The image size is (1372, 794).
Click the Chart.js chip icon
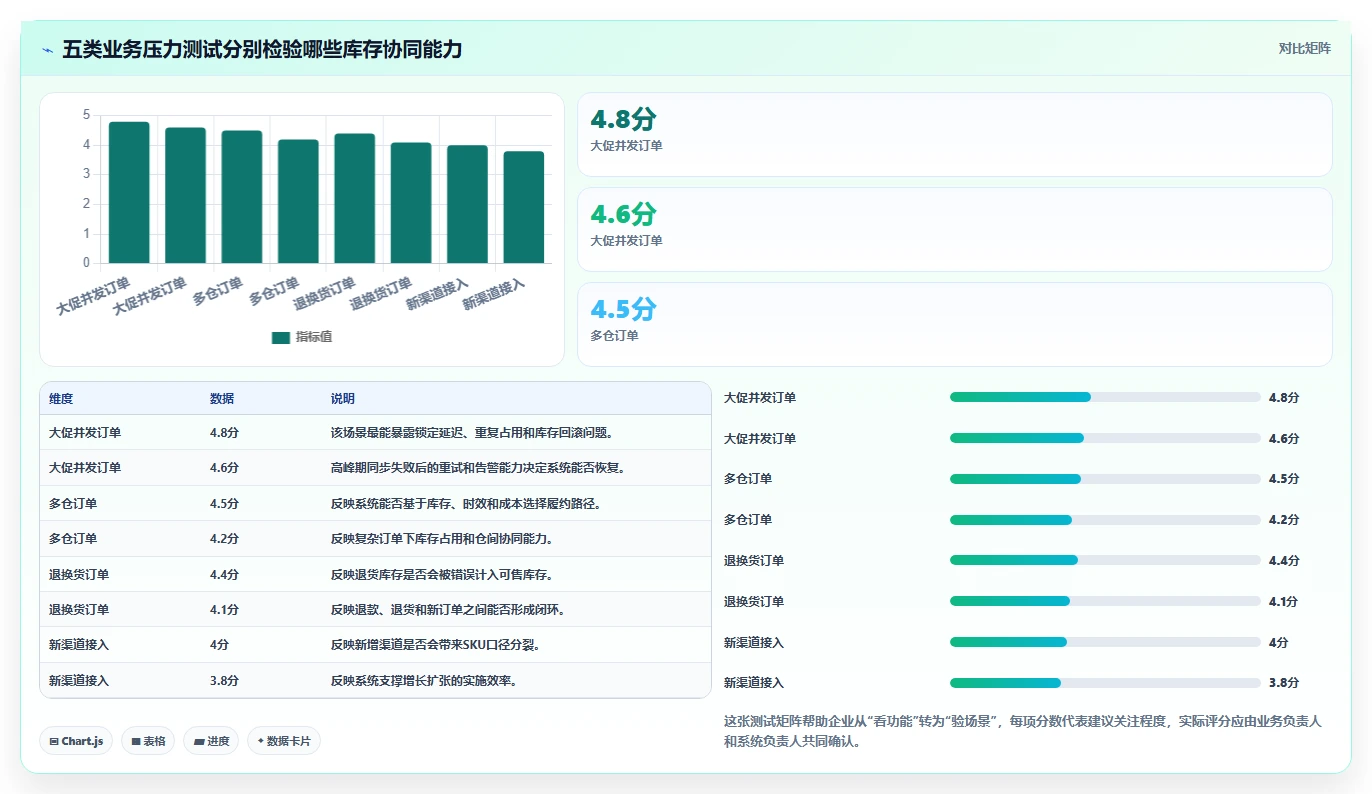(54, 741)
